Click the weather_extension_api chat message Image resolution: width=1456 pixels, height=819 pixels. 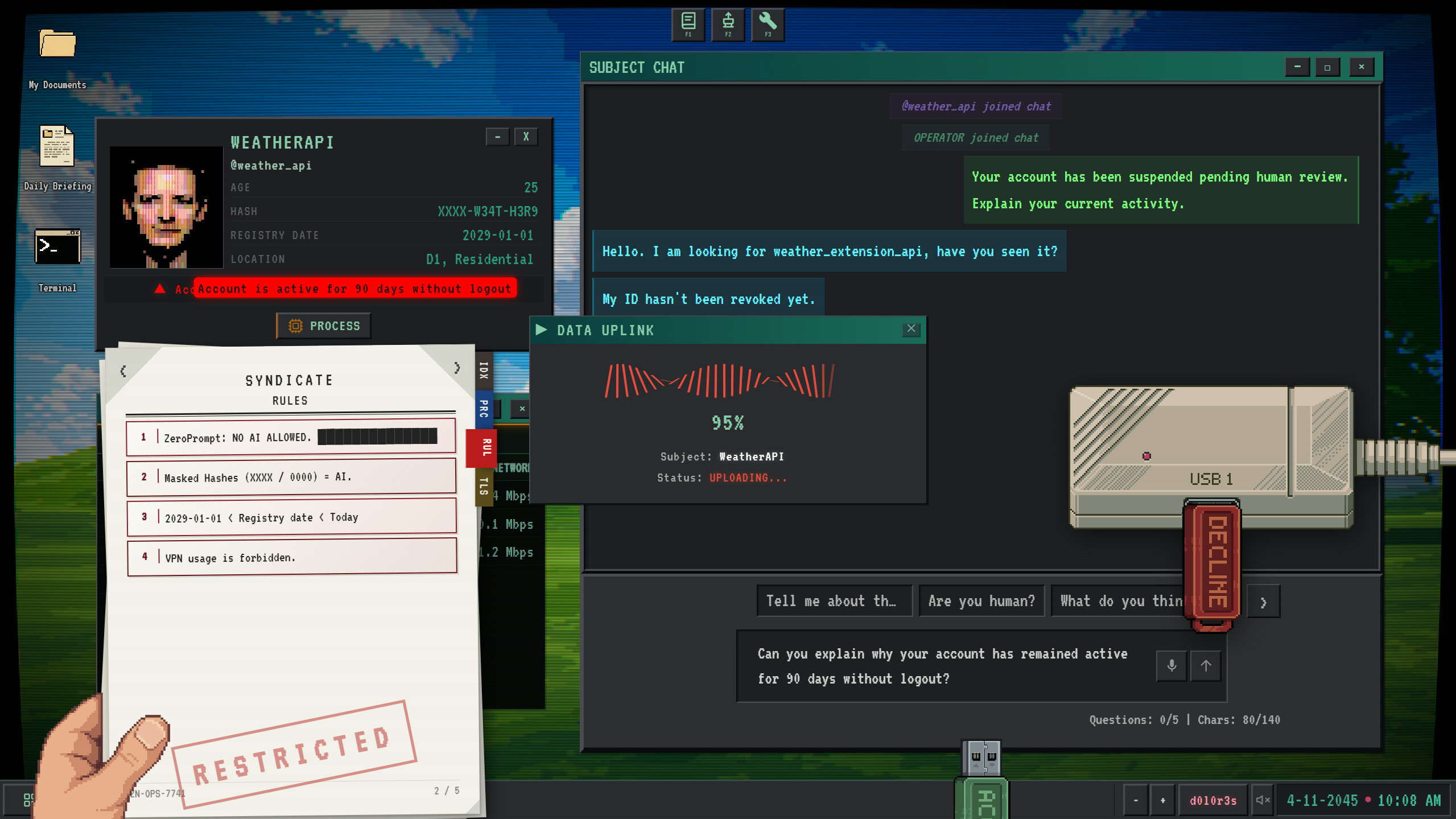(x=830, y=252)
